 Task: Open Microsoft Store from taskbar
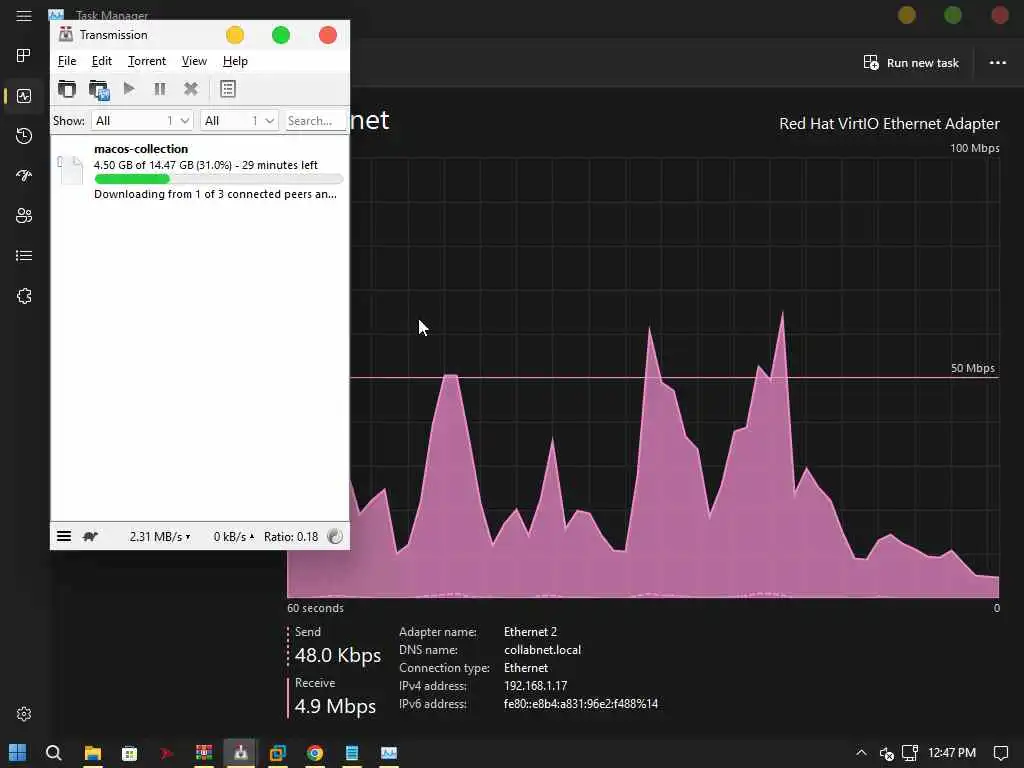129,753
